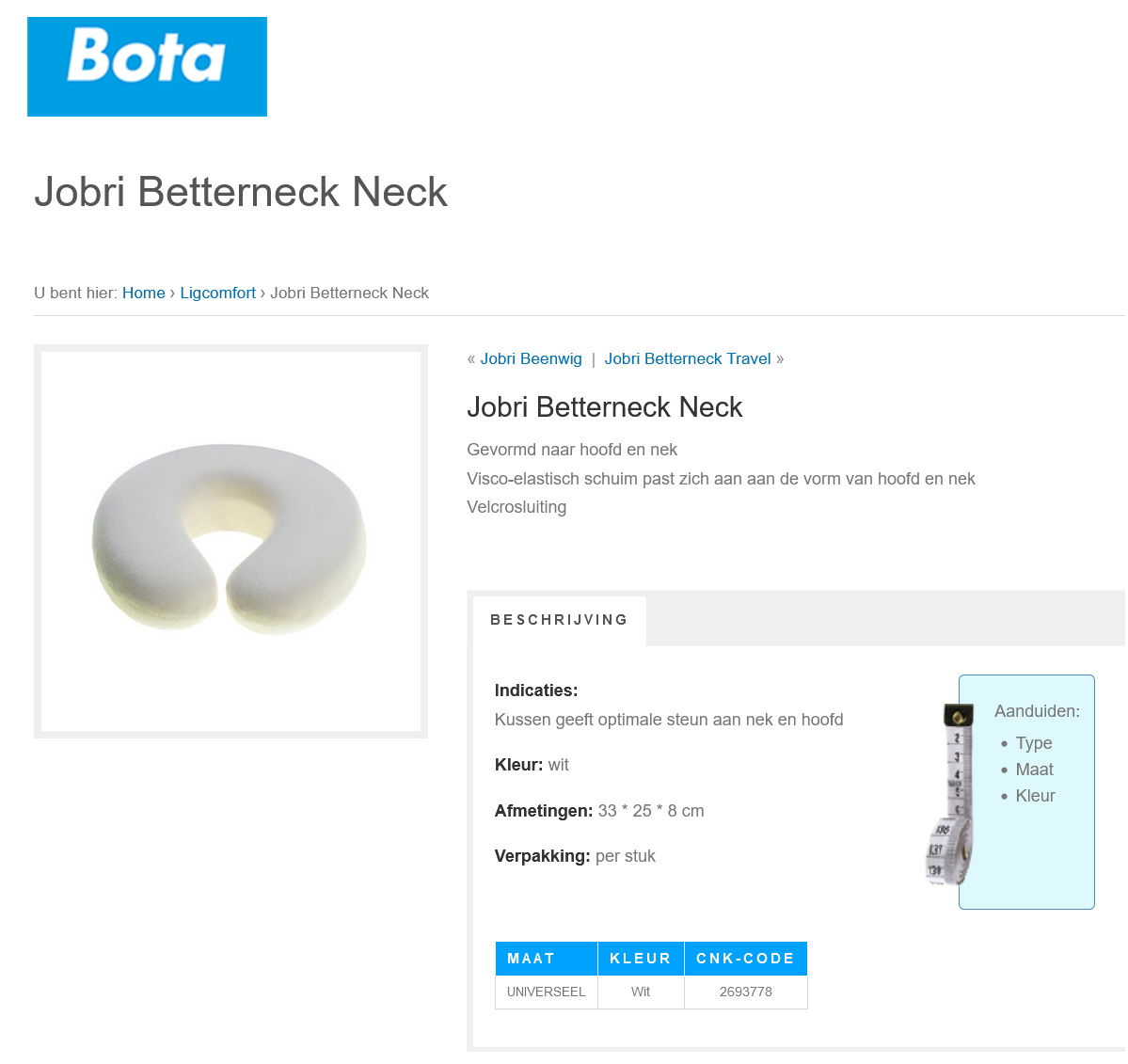Open next product Jobri Betterneck Travel
This screenshot has width=1128, height=1064.
[688, 358]
